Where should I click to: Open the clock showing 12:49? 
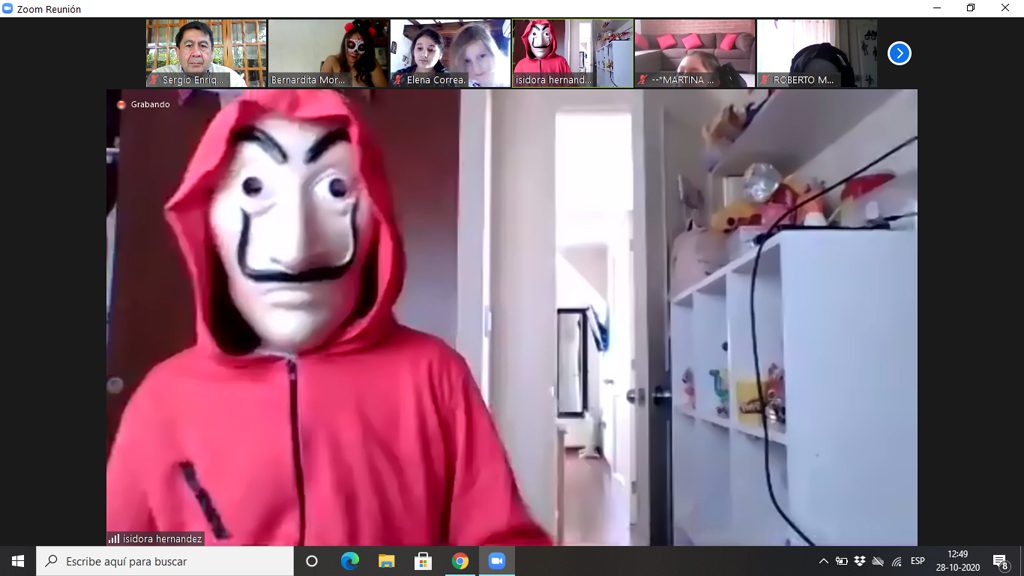958,560
